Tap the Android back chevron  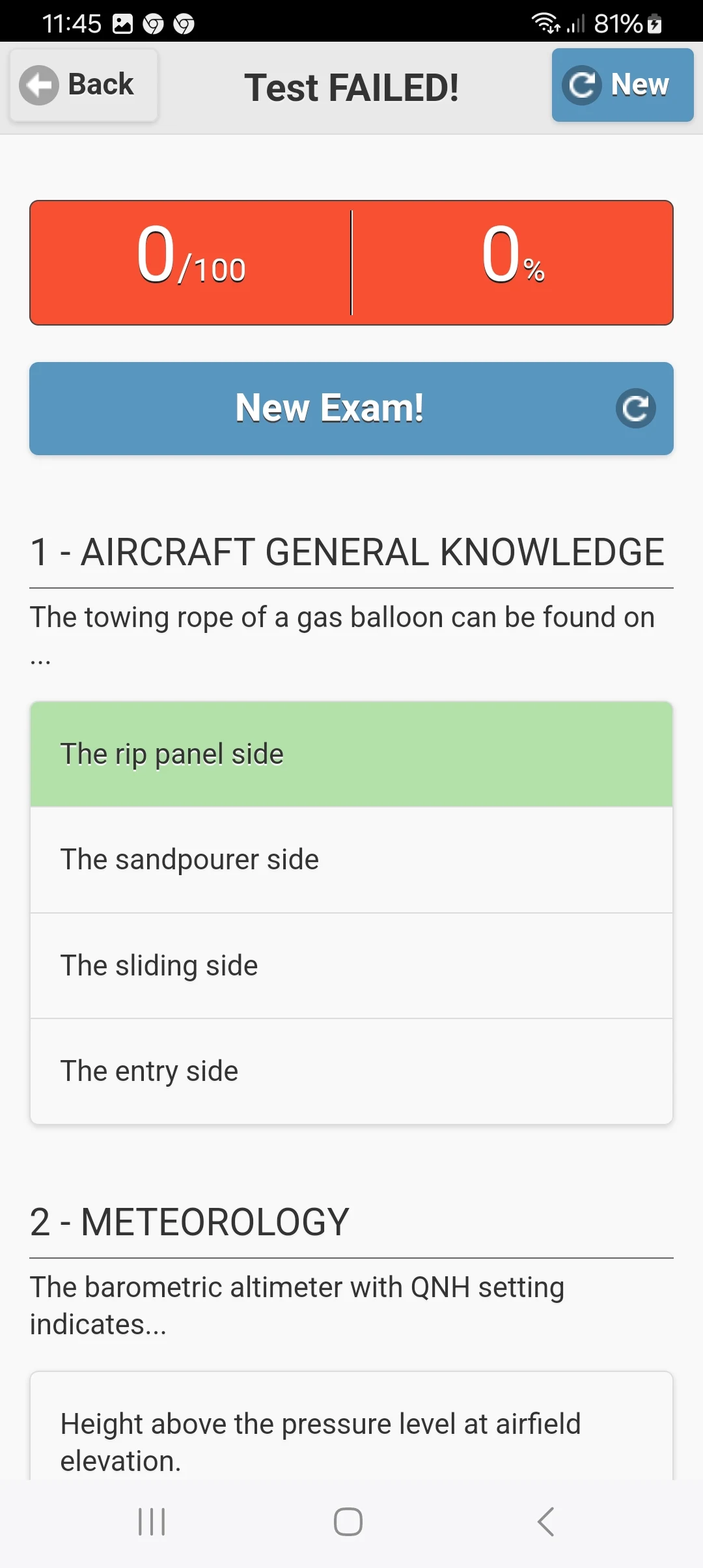point(545,1522)
